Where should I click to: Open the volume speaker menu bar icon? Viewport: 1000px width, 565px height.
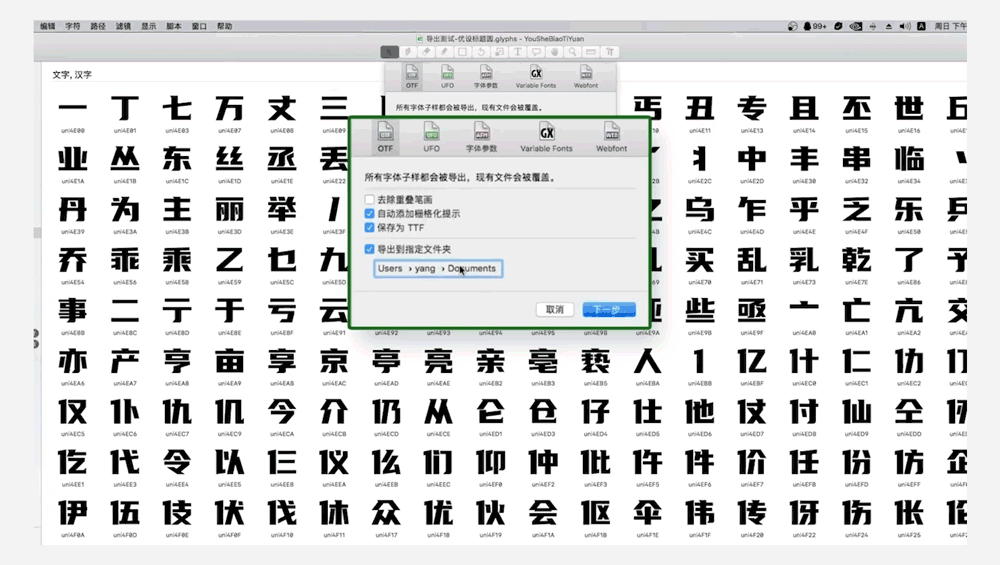(904, 26)
